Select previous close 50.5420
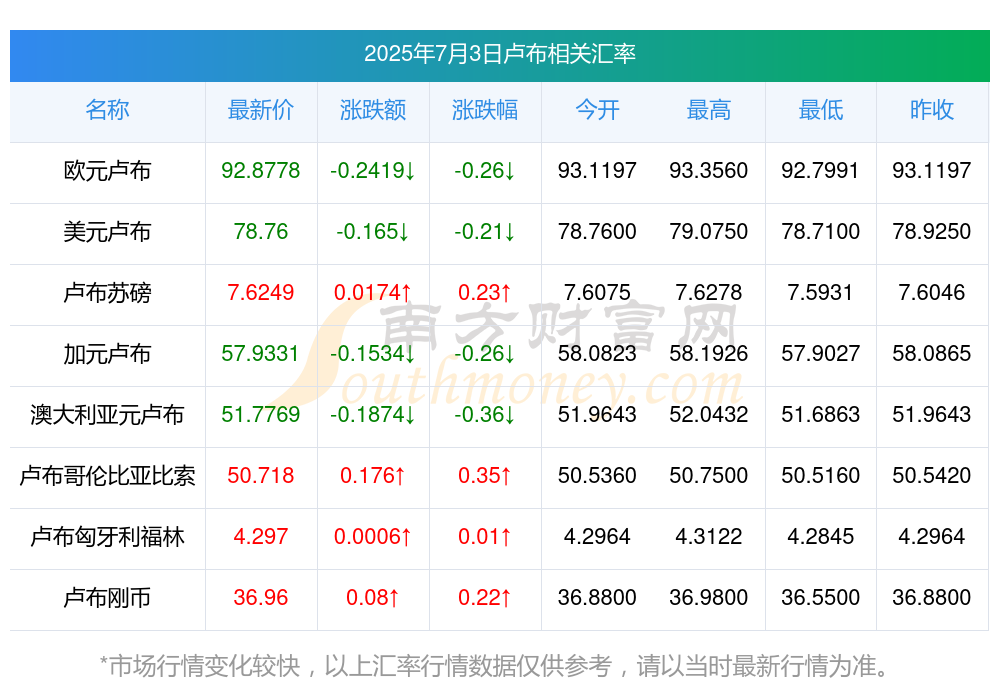Image resolution: width=1000 pixels, height=698 pixels. [932, 475]
